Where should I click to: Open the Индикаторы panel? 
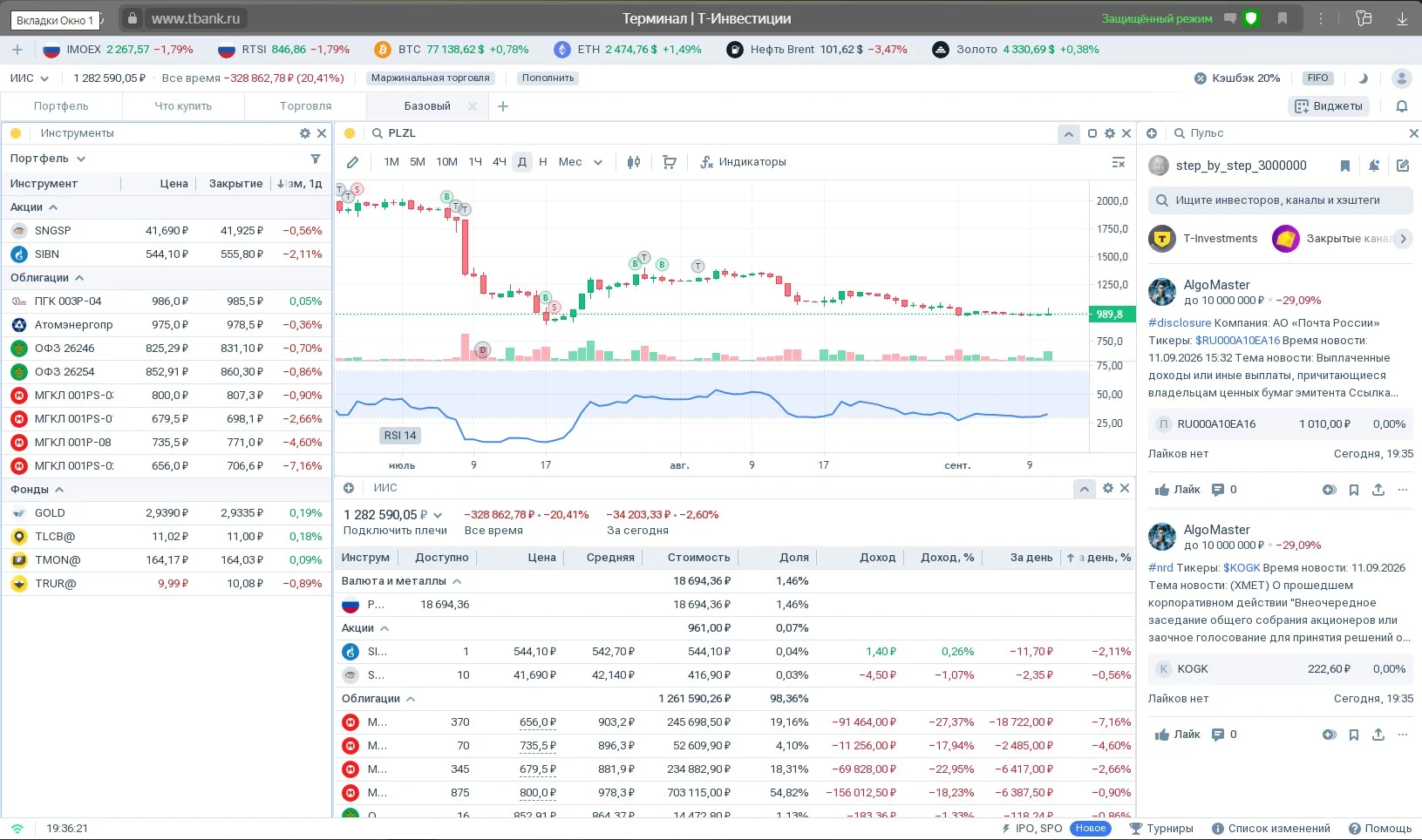pos(743,162)
